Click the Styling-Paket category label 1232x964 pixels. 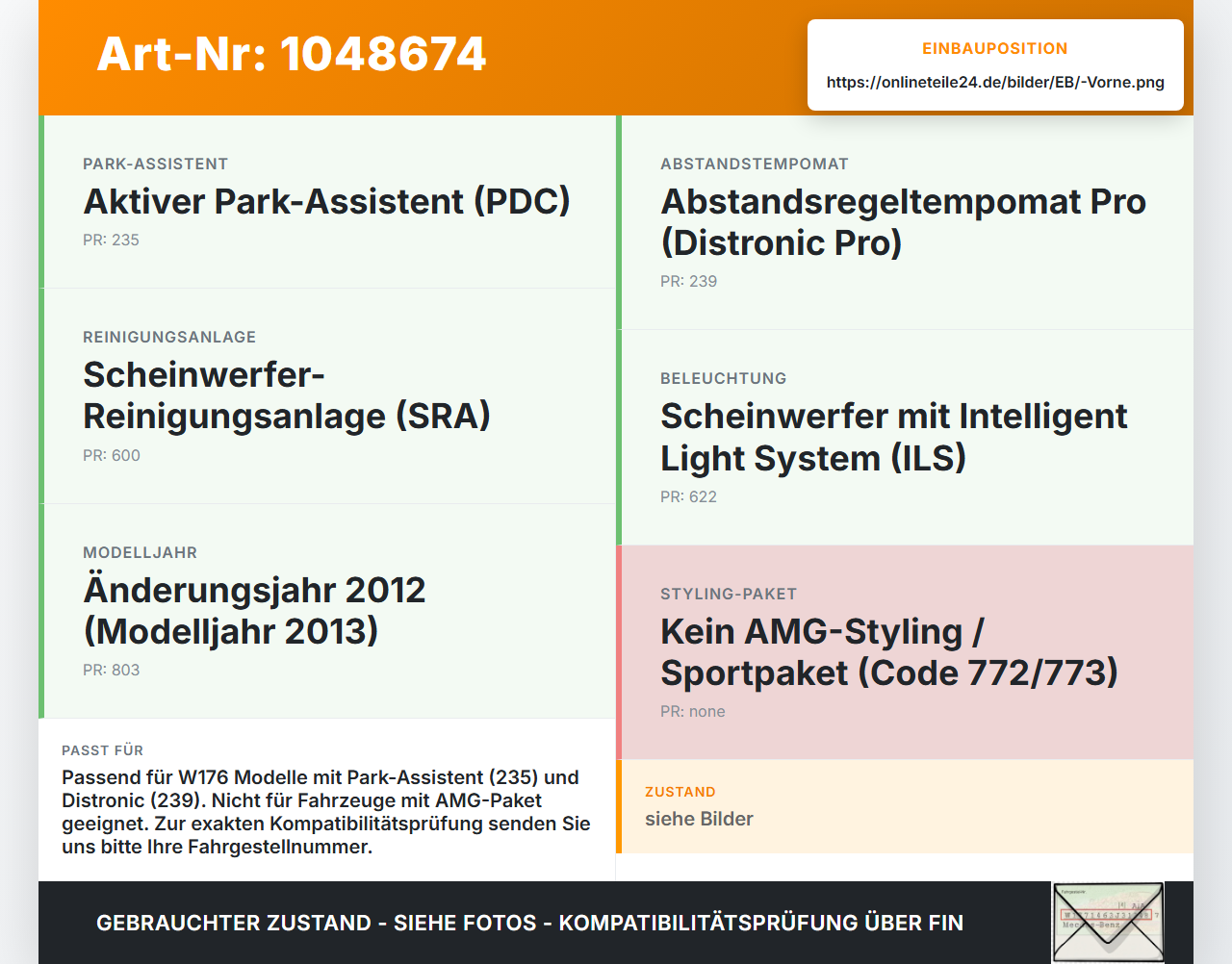pos(729,594)
